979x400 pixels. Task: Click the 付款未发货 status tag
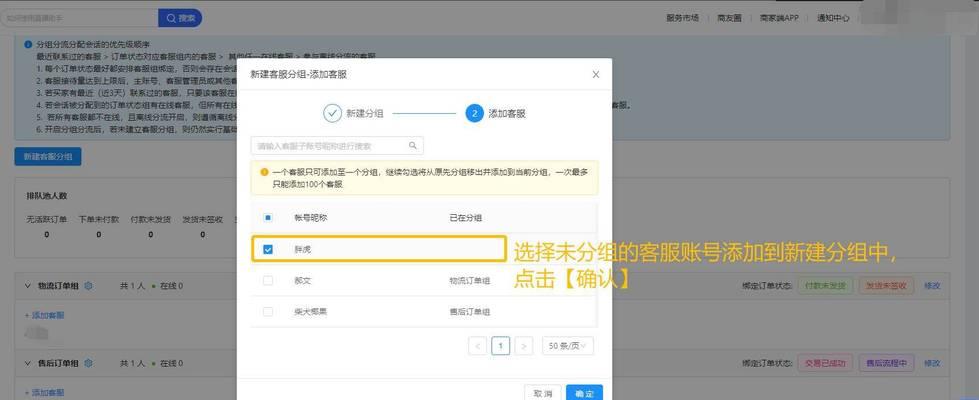(x=826, y=286)
